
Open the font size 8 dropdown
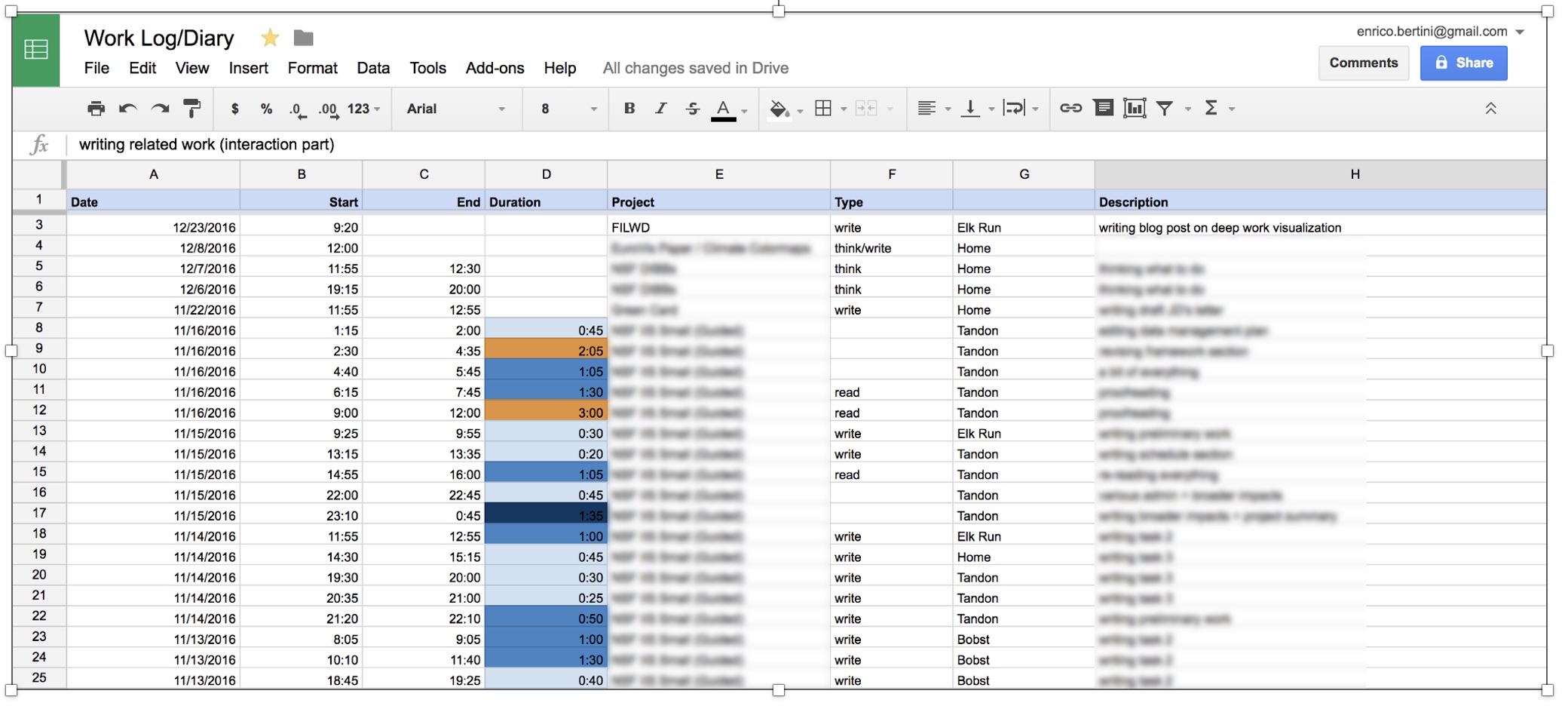(568, 109)
